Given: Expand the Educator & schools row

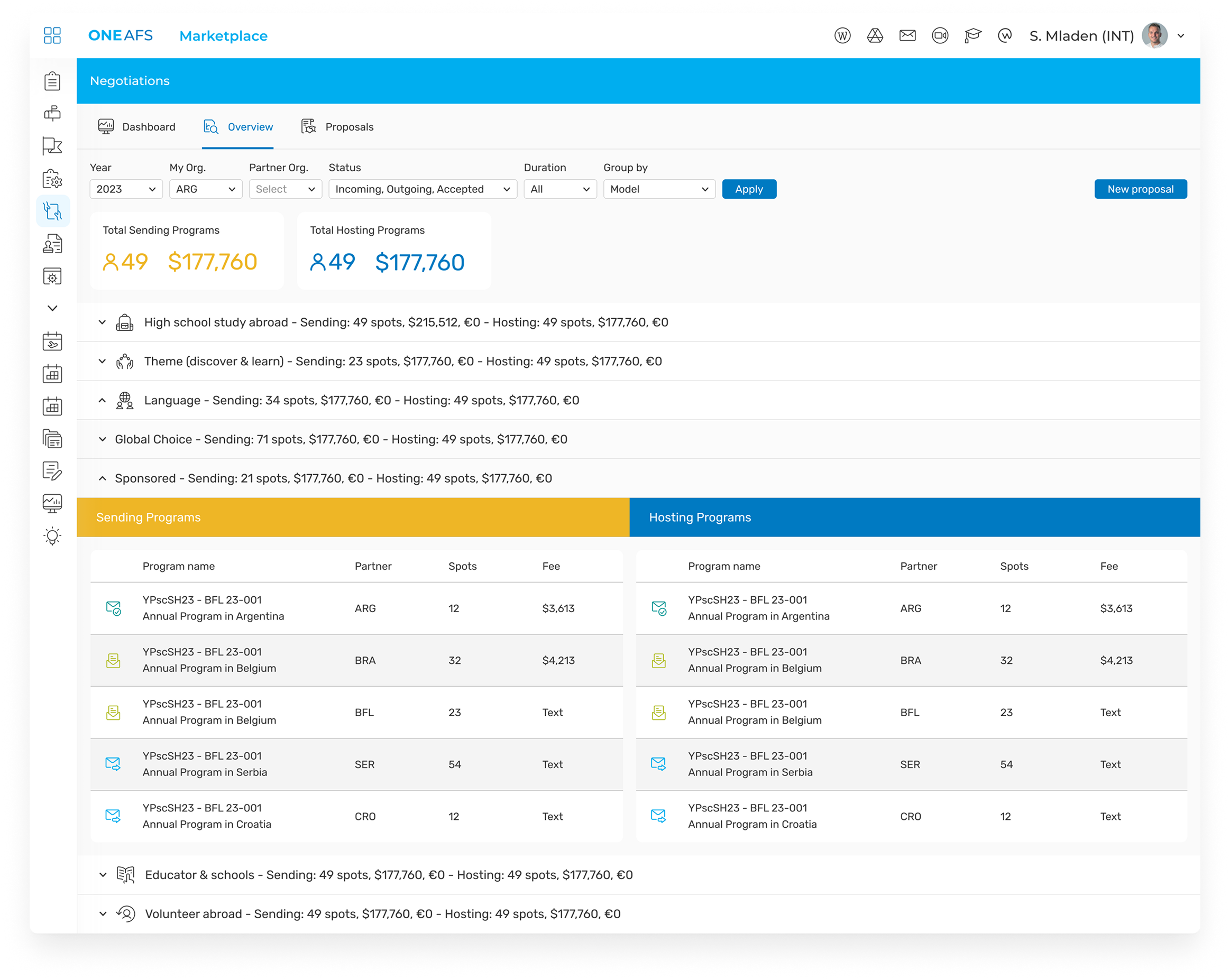Looking at the screenshot, I should (638, 874).
